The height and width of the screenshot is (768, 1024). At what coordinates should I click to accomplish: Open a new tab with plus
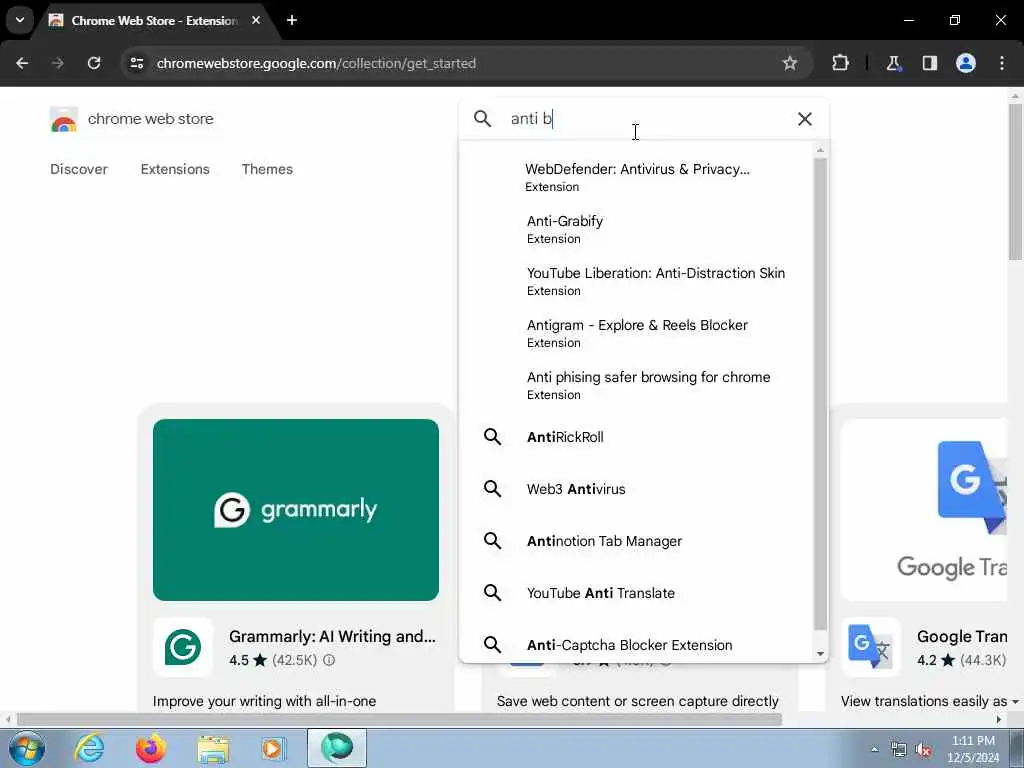pos(292,20)
